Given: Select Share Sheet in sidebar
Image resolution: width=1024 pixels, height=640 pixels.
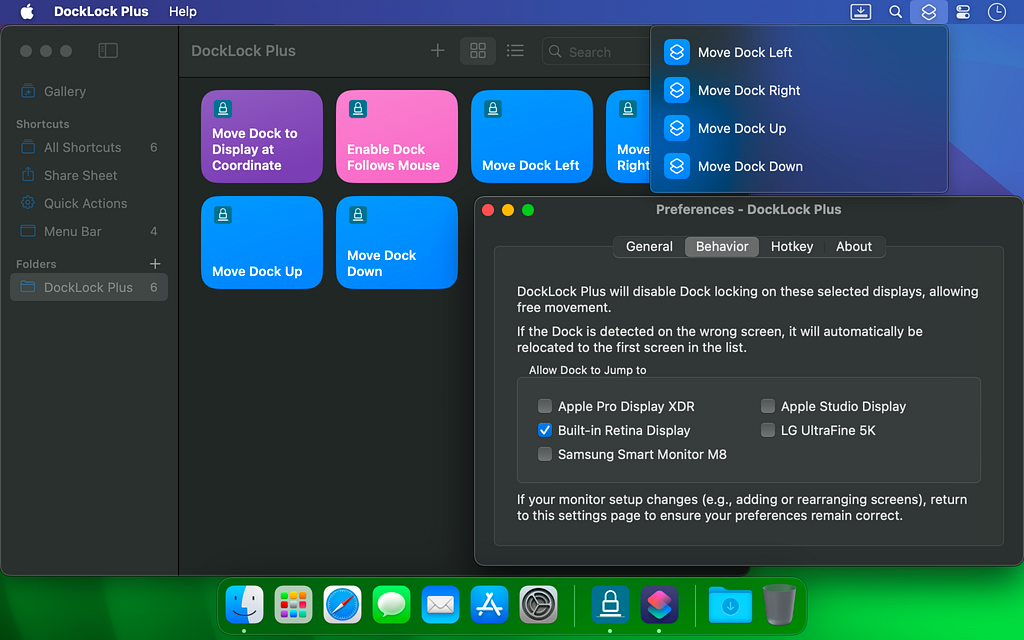Looking at the screenshot, I should pyautogui.click(x=89, y=176).
